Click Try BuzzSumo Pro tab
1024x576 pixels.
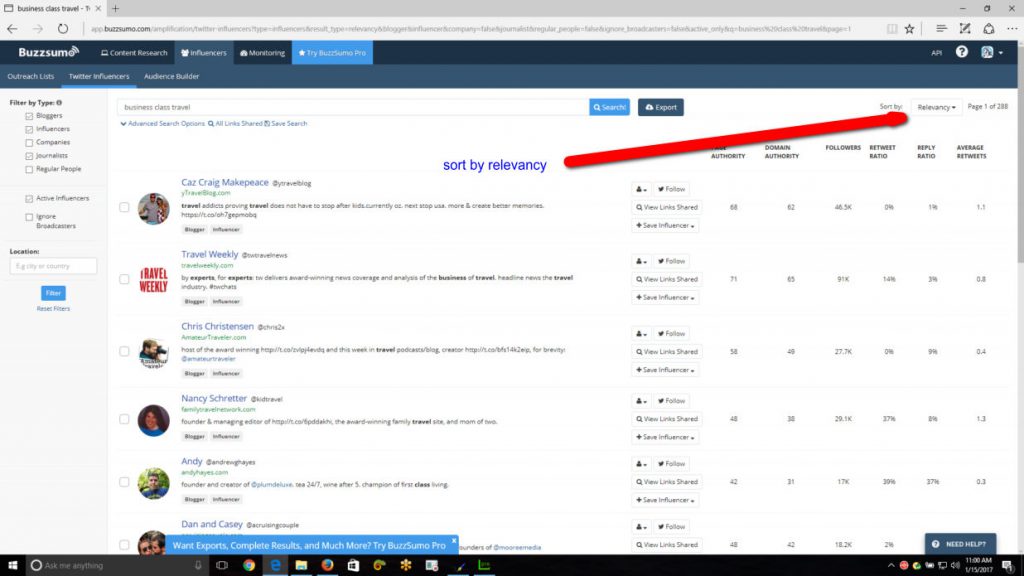(x=332, y=53)
